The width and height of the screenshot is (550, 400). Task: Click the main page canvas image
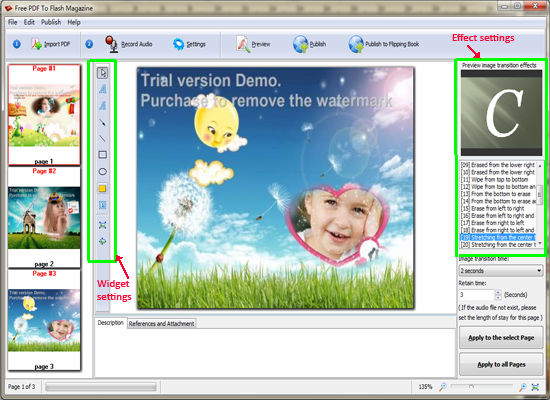click(276, 188)
